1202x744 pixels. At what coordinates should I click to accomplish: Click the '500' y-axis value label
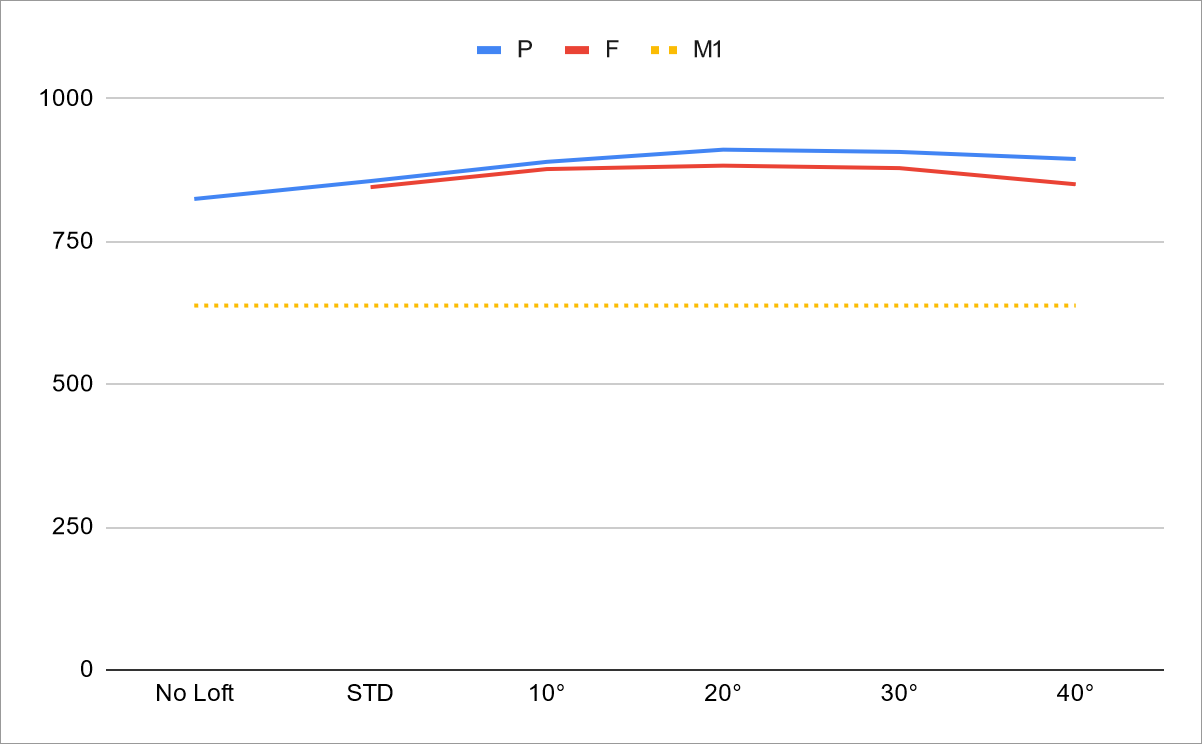pyautogui.click(x=72, y=384)
